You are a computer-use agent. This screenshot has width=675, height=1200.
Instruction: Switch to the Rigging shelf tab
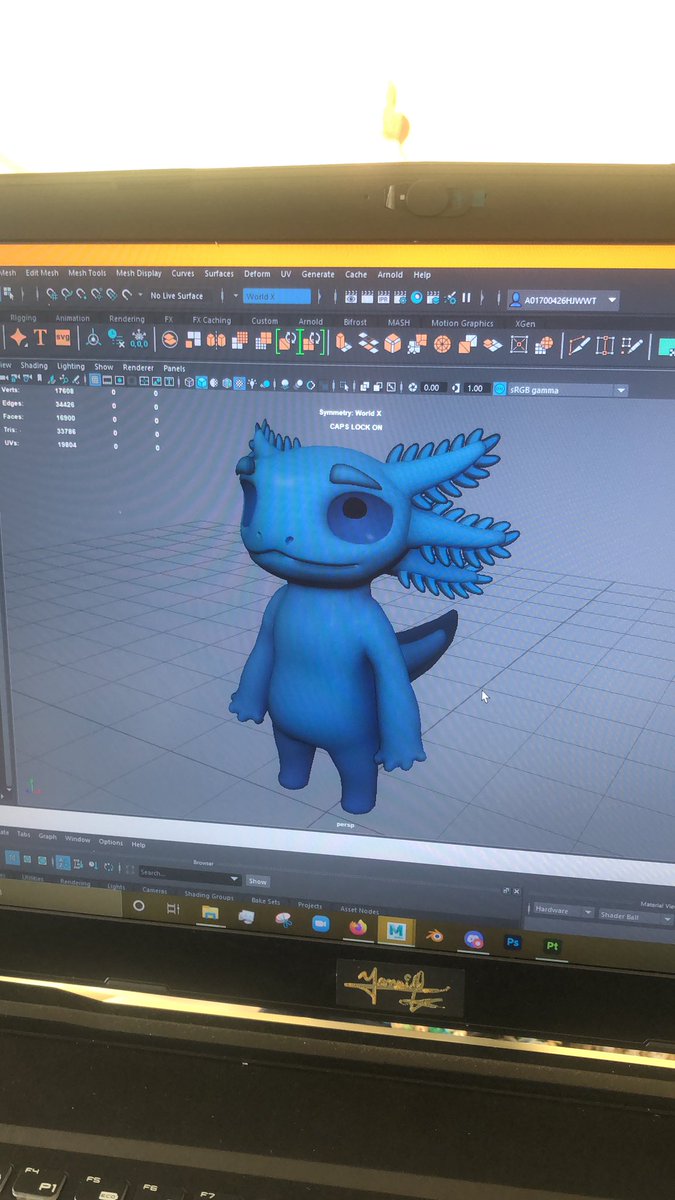pos(22,318)
